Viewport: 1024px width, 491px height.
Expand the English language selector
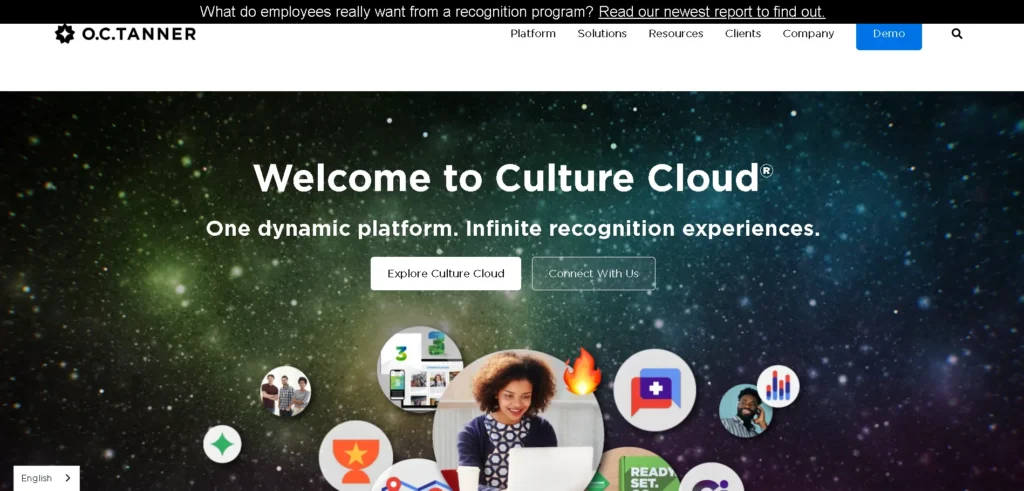(x=46, y=478)
